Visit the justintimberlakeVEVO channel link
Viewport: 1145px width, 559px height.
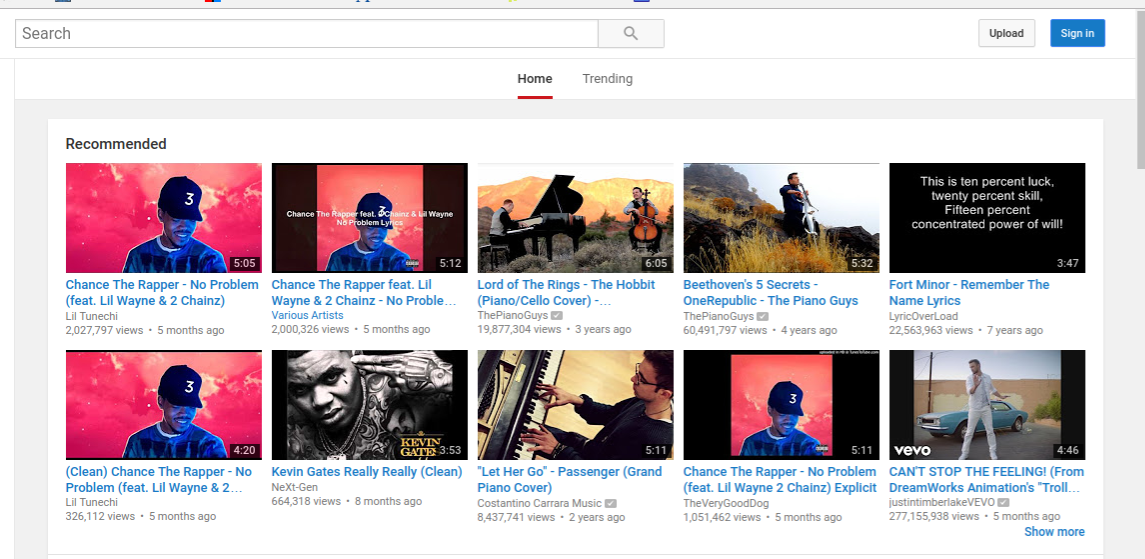coord(942,503)
